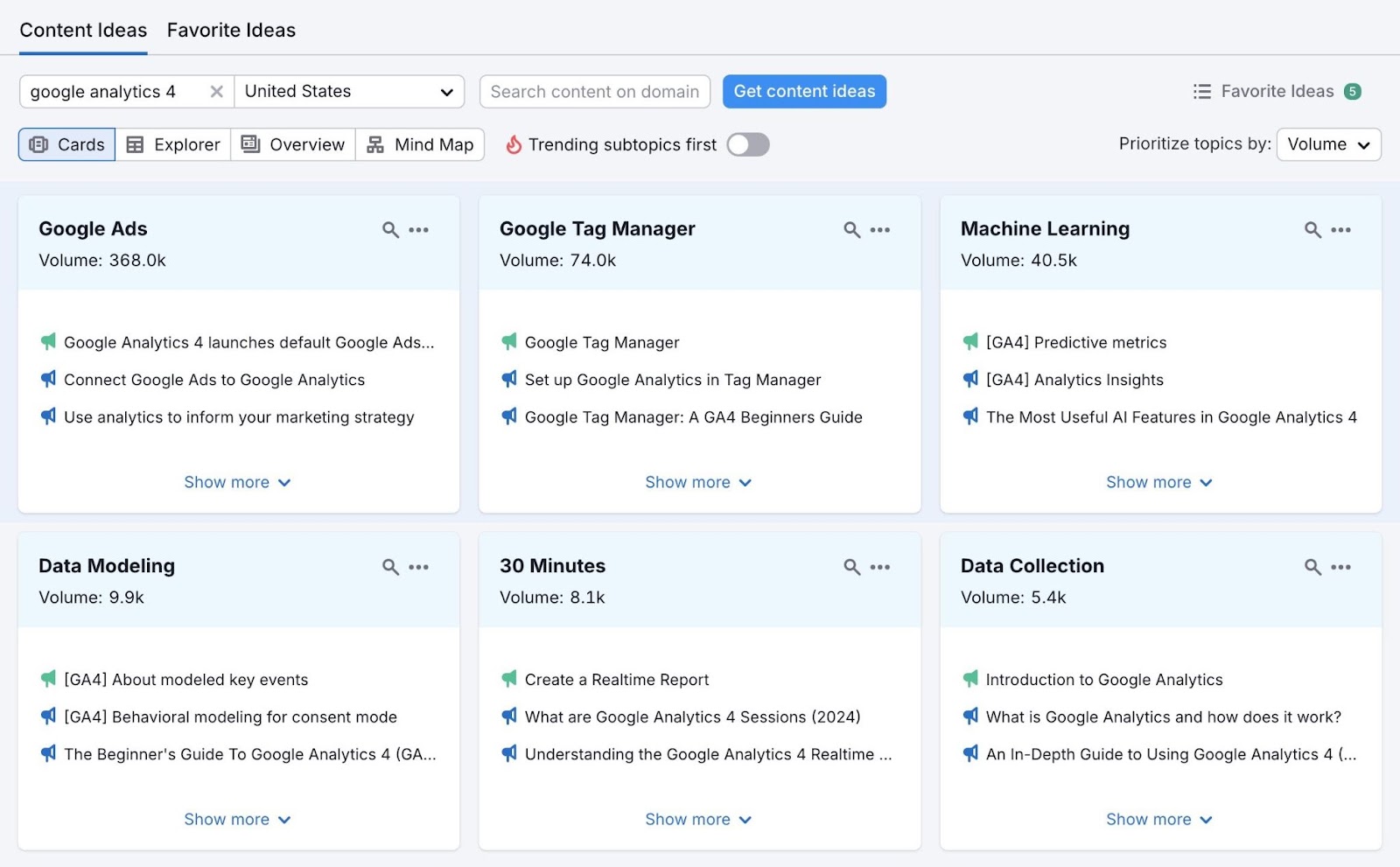1400x867 pixels.
Task: Switch to the Favorite Ideas tab
Action: (231, 31)
